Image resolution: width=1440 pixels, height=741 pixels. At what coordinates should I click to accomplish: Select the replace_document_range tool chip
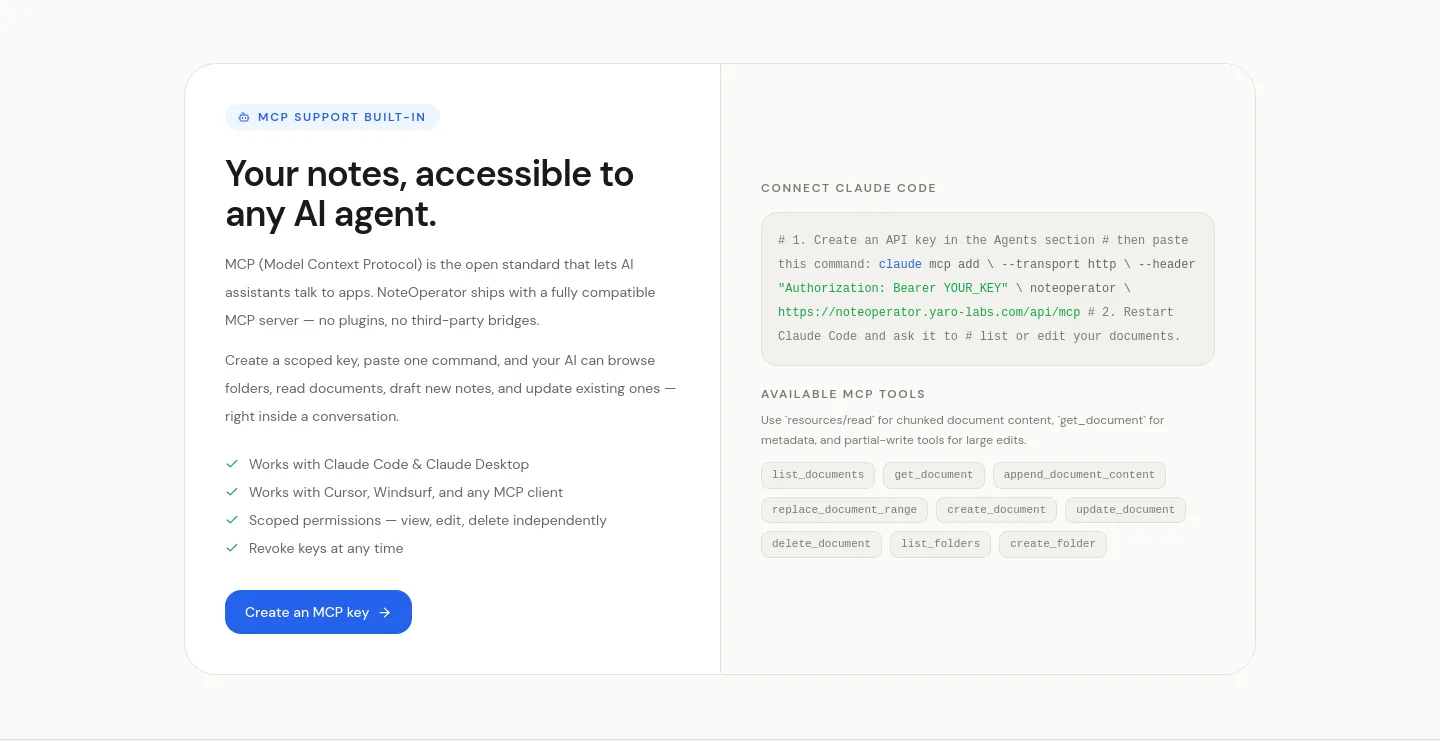point(844,510)
